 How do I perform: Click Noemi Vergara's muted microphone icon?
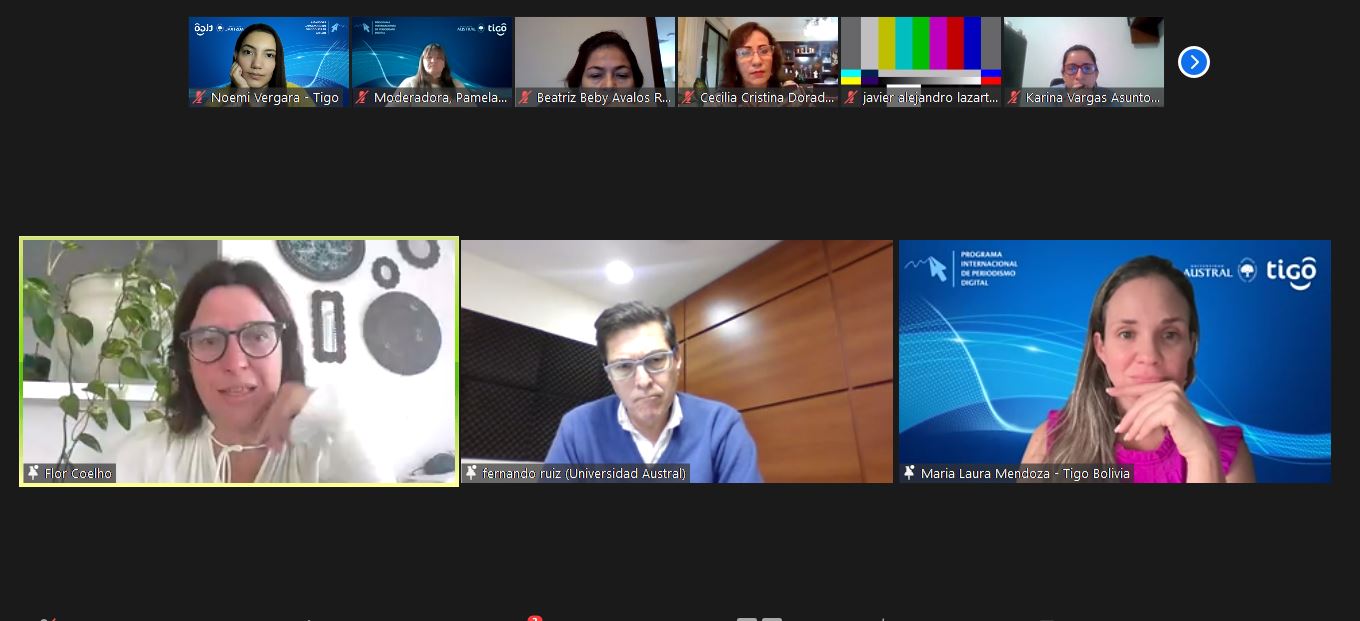(x=200, y=98)
